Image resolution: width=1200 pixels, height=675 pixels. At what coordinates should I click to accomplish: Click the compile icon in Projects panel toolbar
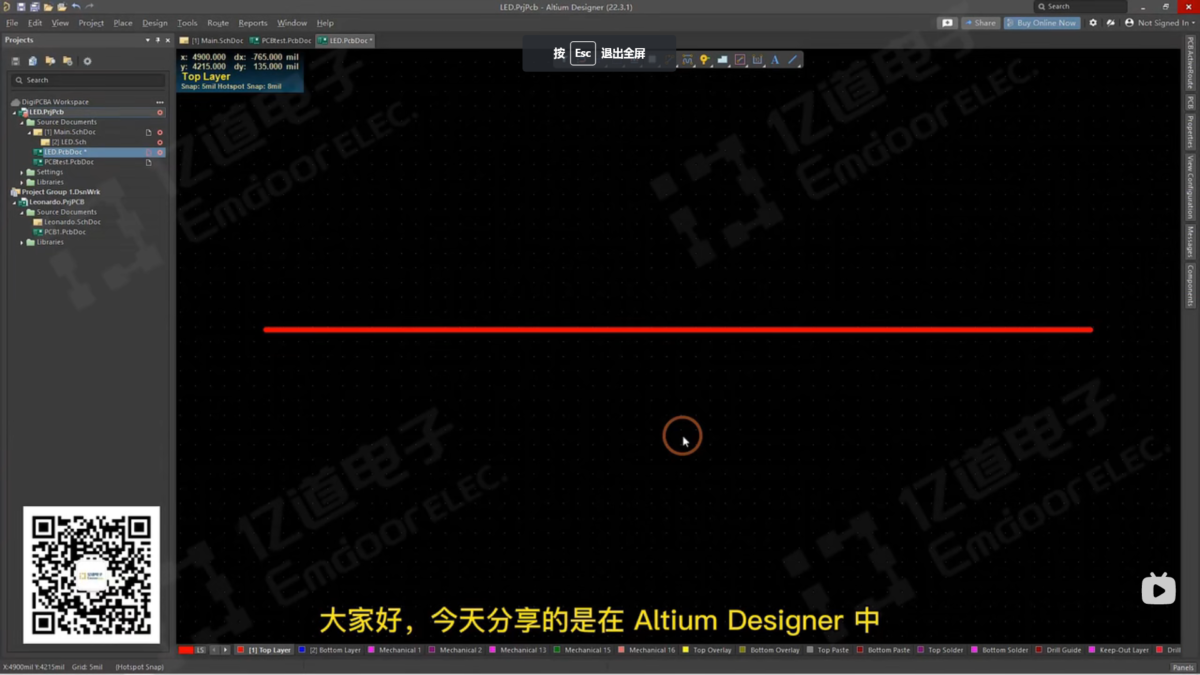33,61
